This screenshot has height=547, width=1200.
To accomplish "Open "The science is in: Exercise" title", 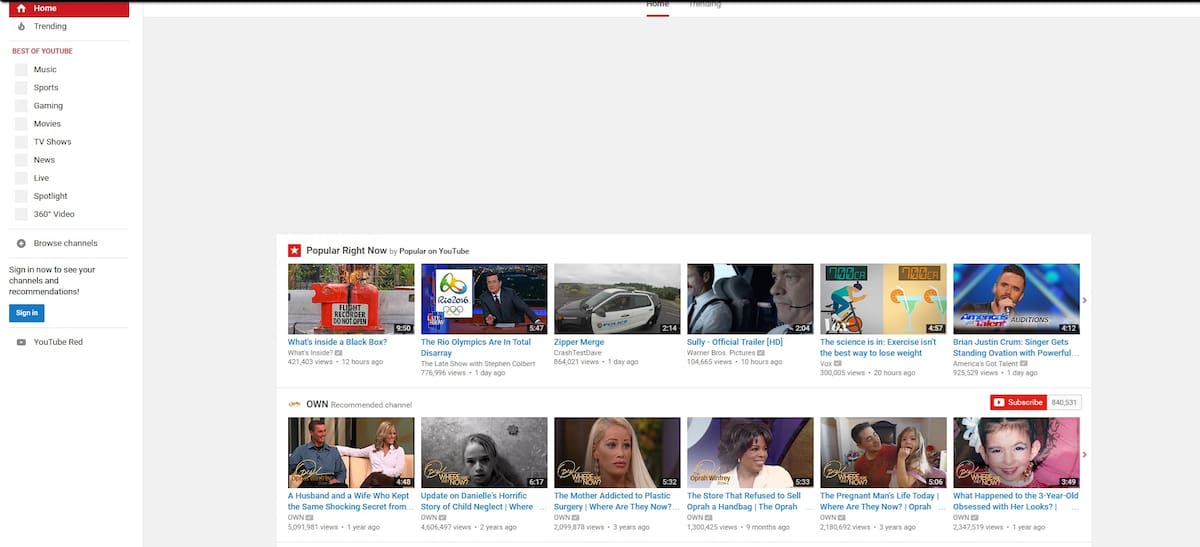I will (878, 347).
